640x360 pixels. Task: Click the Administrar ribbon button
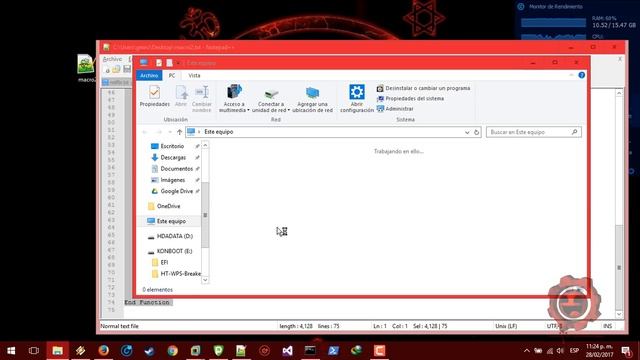[395, 109]
